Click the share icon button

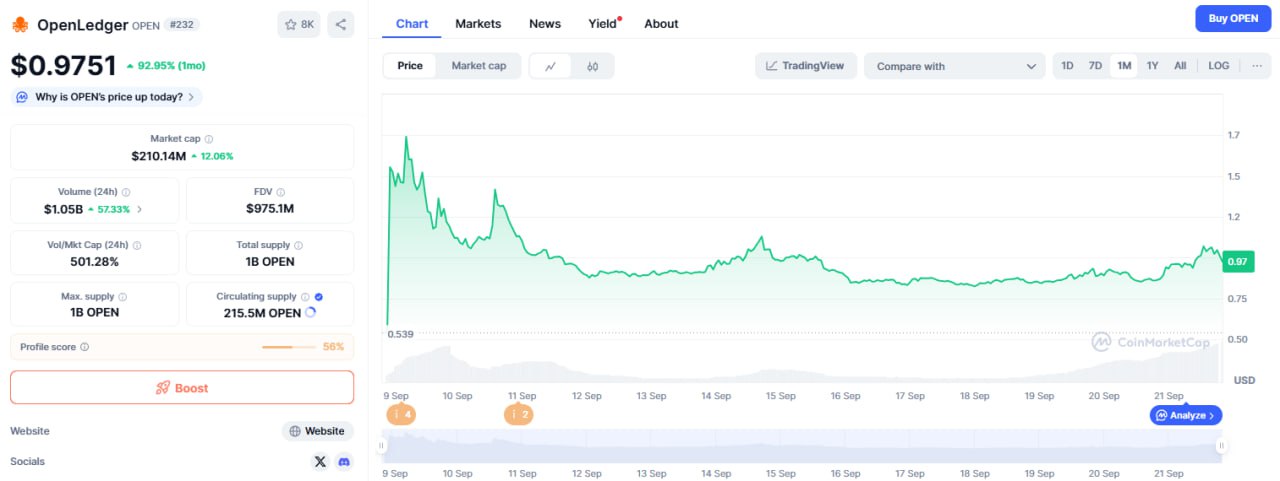[340, 25]
